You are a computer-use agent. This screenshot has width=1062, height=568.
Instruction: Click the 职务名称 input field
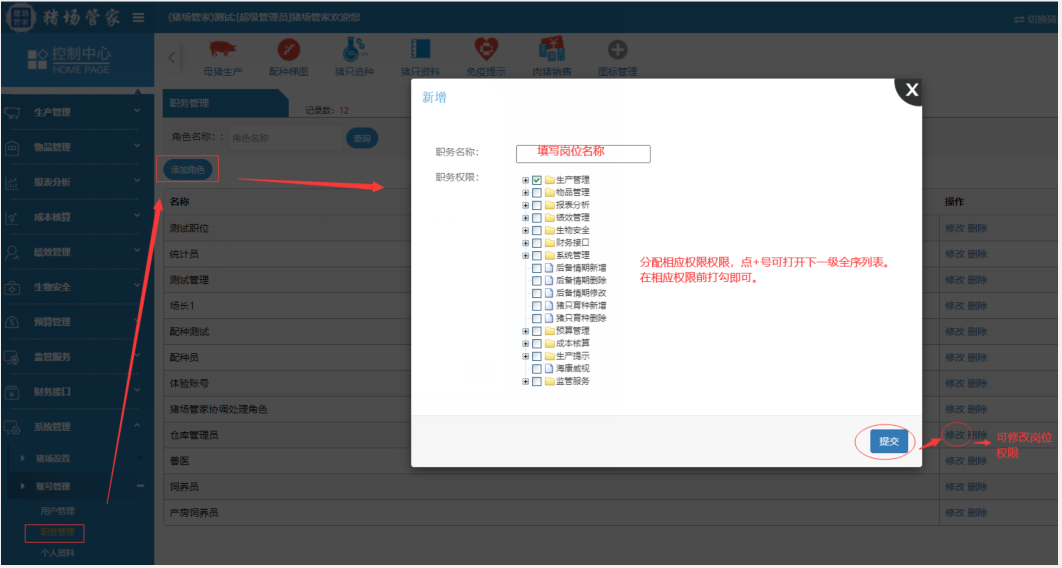pos(583,153)
